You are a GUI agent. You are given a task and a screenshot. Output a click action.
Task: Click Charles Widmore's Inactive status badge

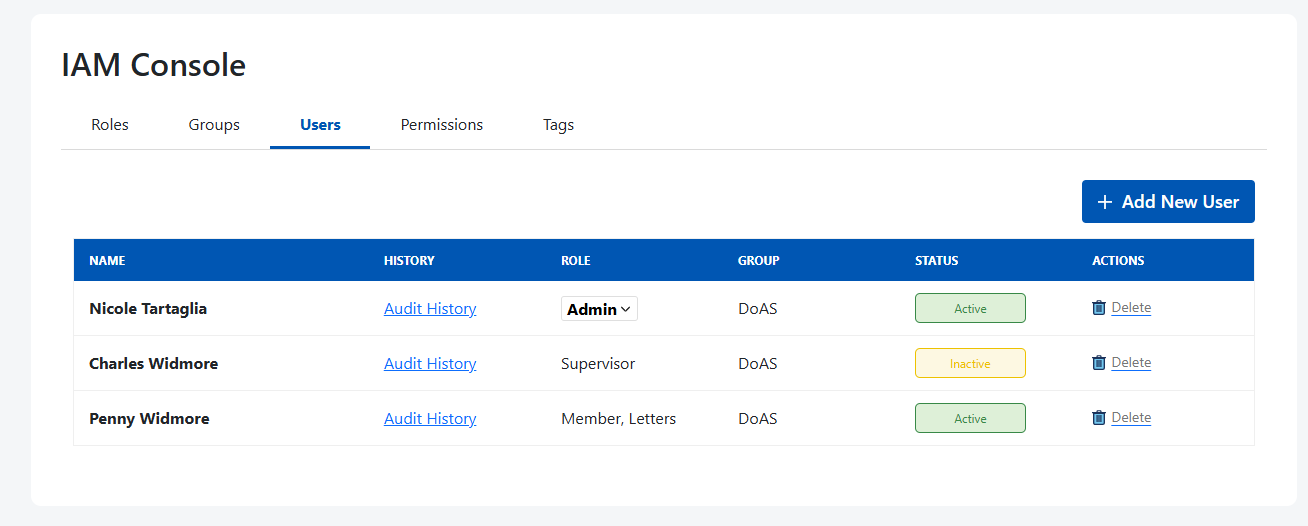point(970,364)
